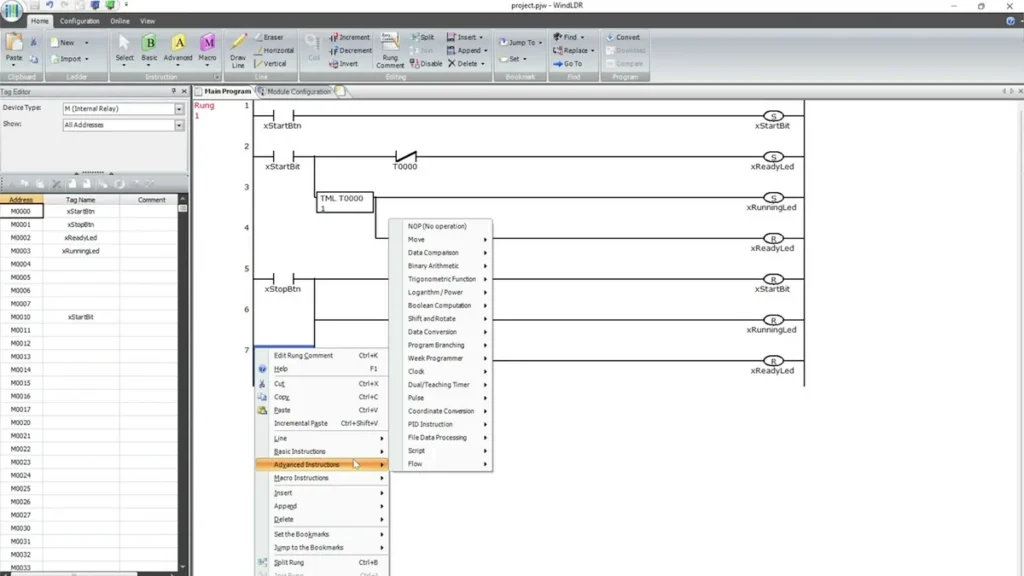This screenshot has height=576, width=1024.
Task: Click the Cut icon in context menu
Action: pyautogui.click(x=262, y=384)
